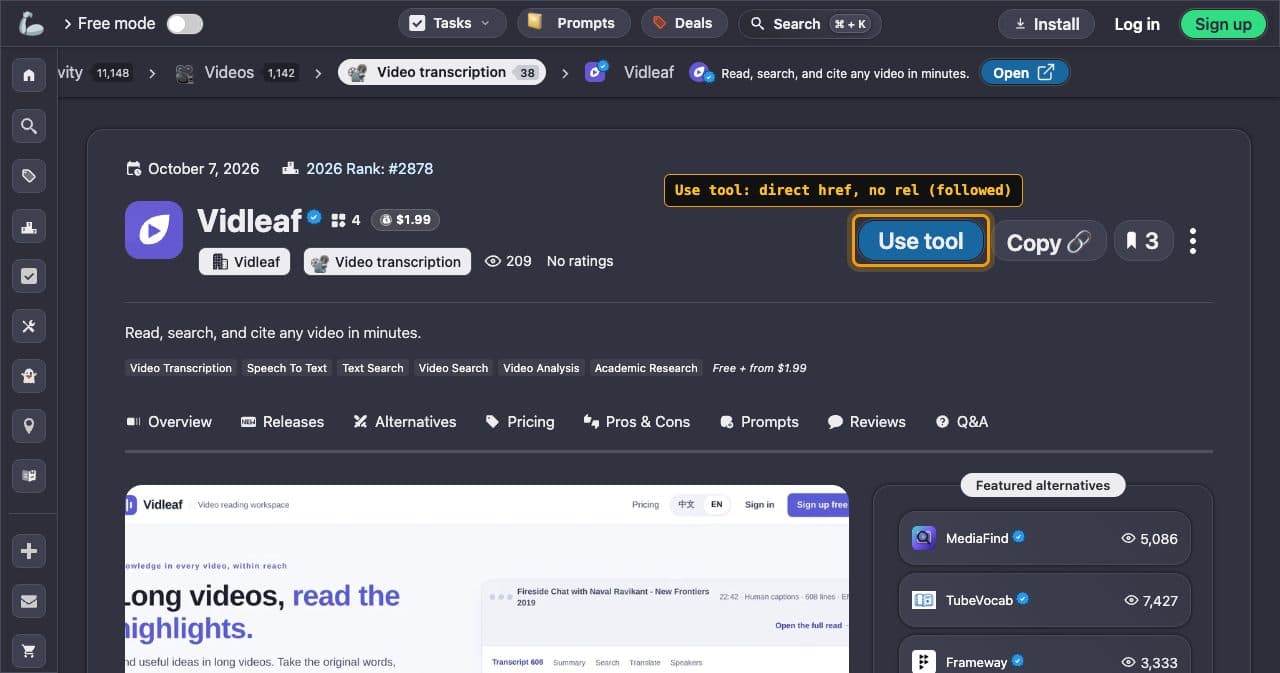
Task: Open the tag icon in the left sidebar
Action: tap(29, 176)
